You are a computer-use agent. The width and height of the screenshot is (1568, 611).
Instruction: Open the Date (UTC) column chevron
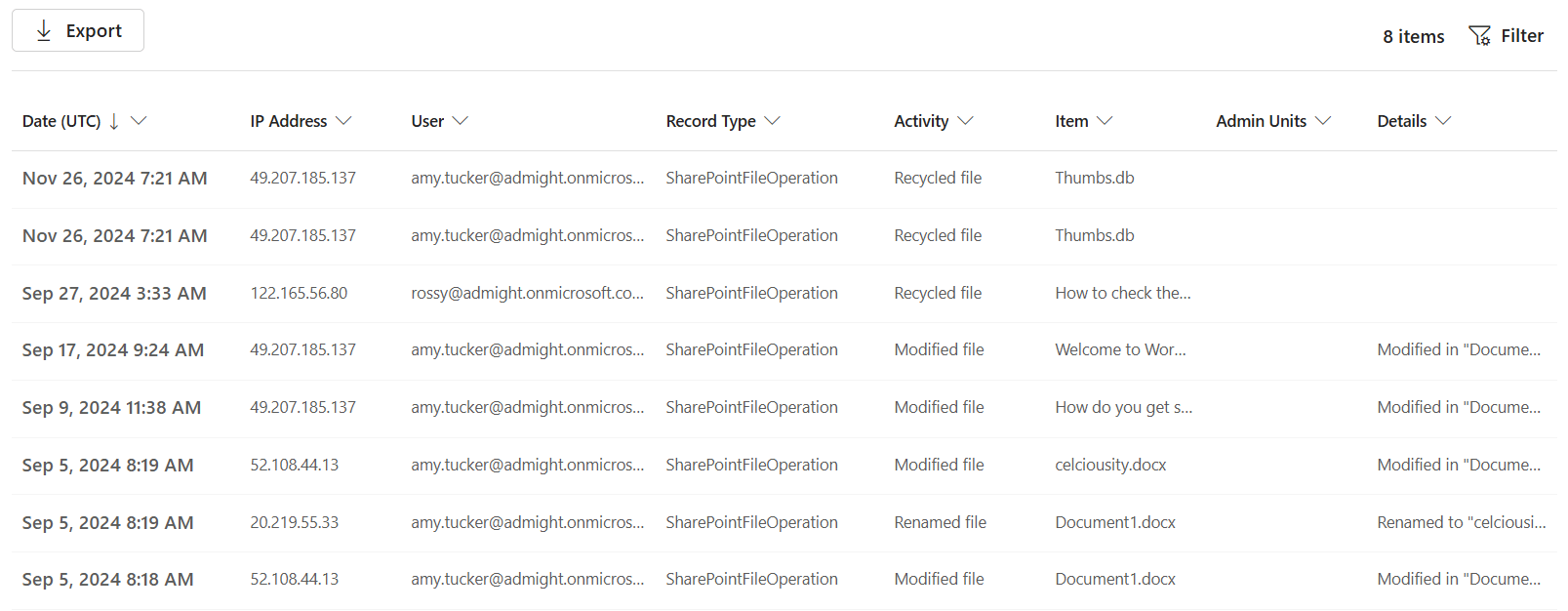139,121
